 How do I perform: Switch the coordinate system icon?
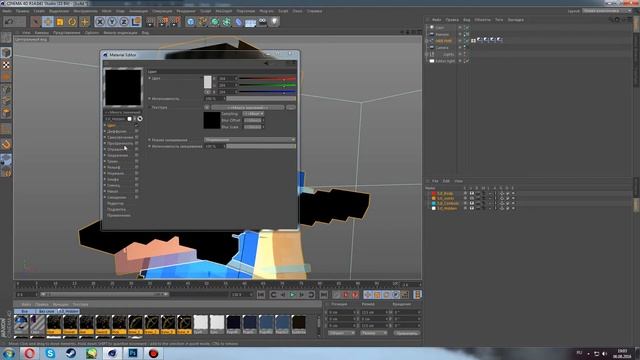tap(136, 21)
